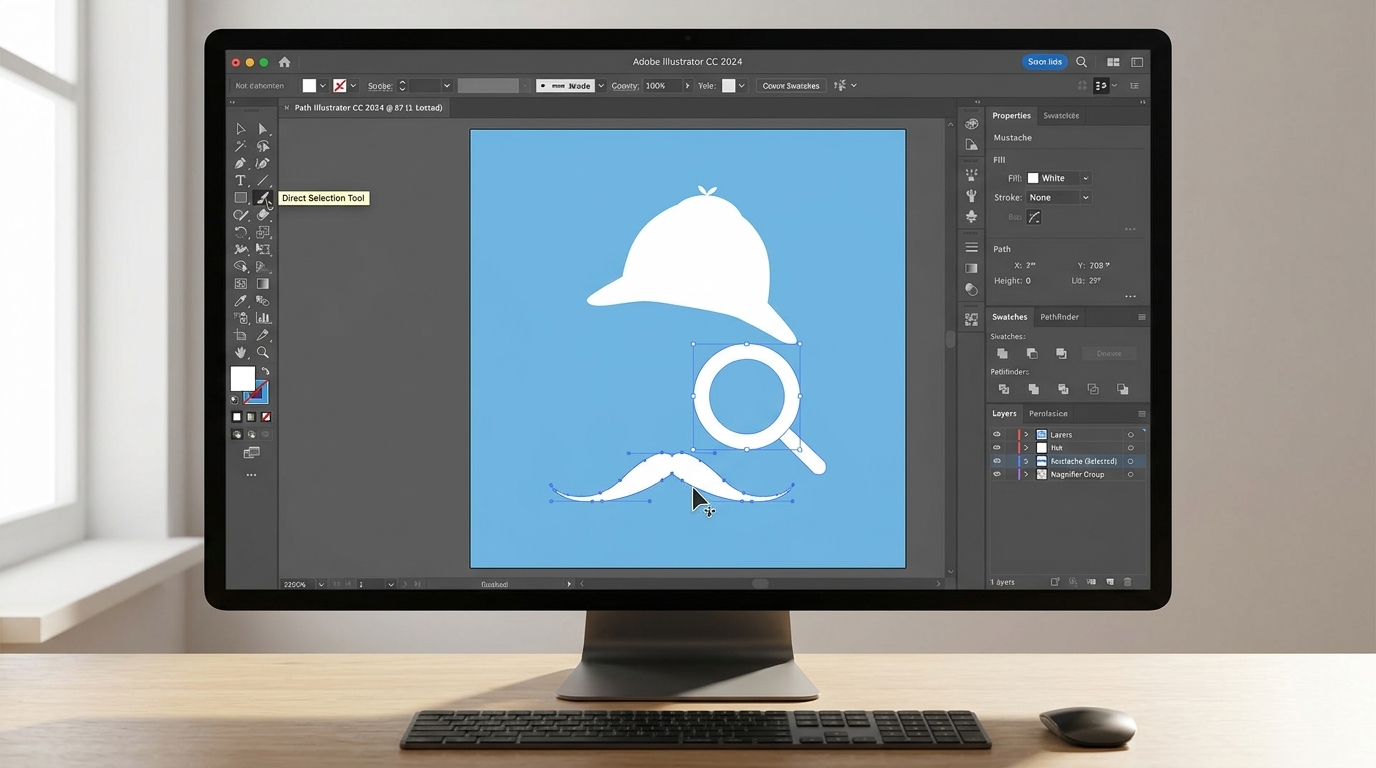Choose the Hand tool

point(240,353)
